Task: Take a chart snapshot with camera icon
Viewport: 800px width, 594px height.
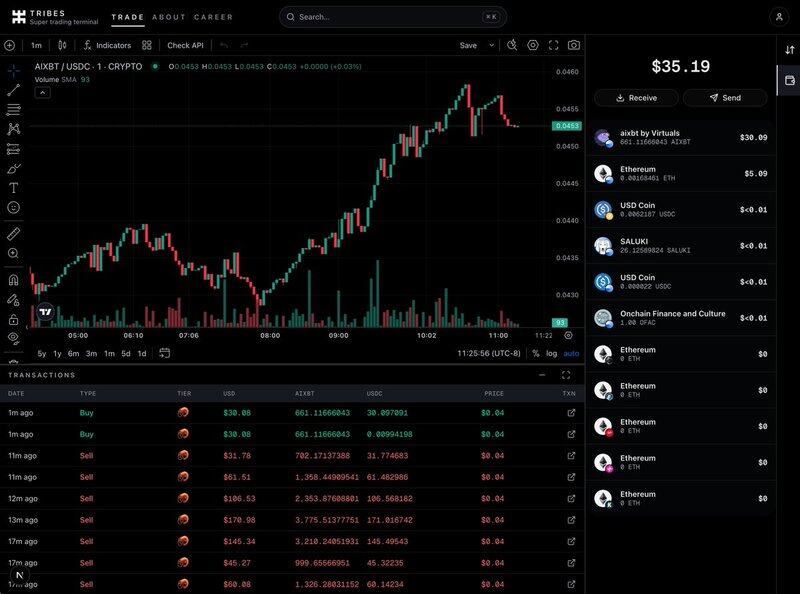Action: coord(574,45)
